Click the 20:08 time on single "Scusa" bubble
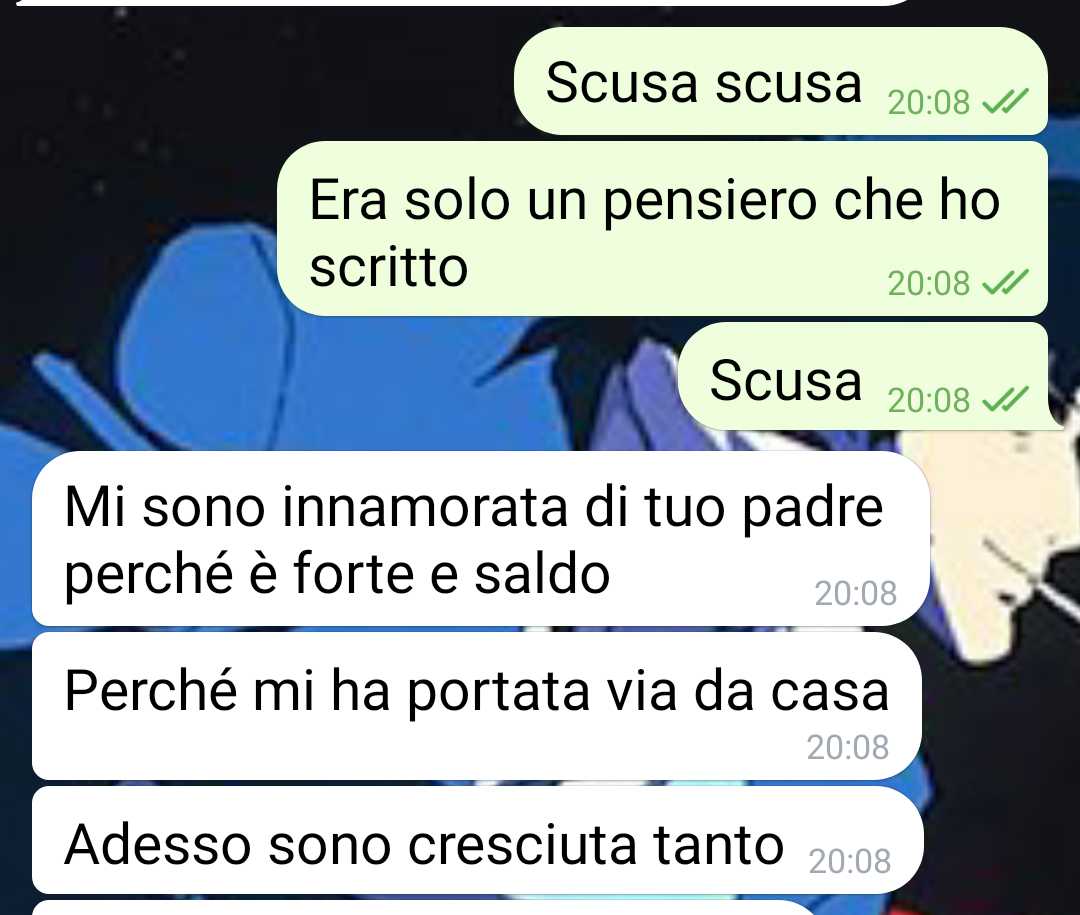The image size is (1080, 915). point(928,400)
